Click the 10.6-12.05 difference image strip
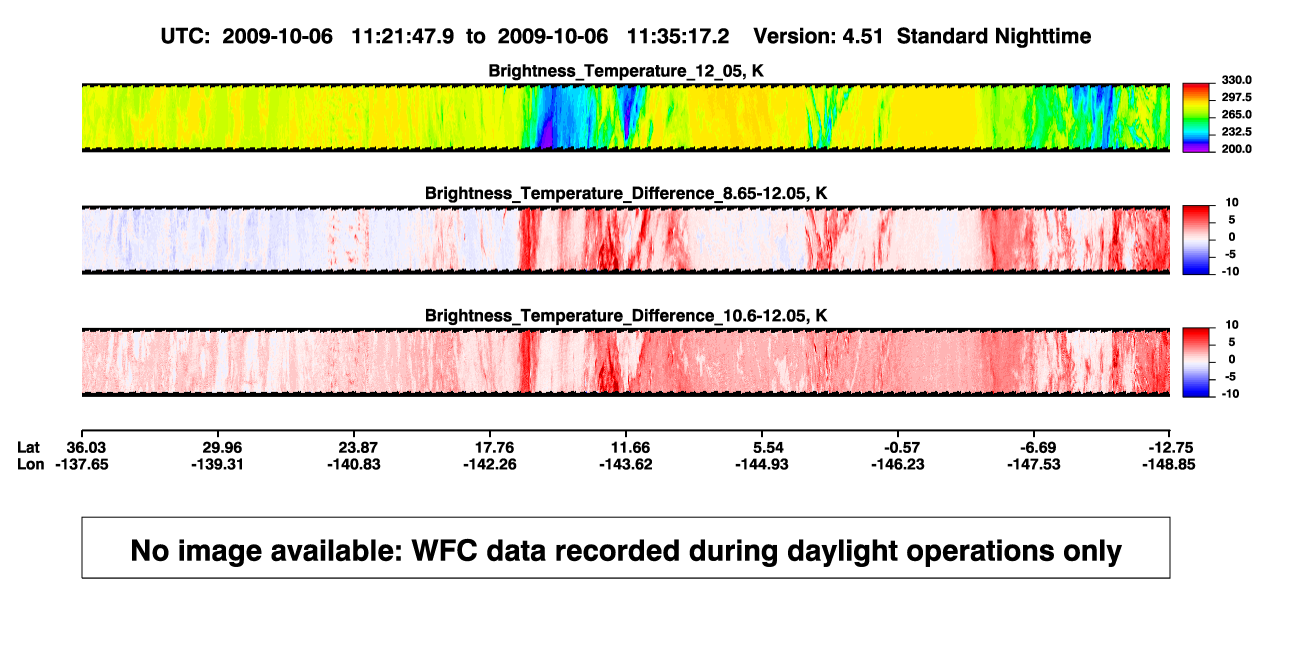The height and width of the screenshot is (667, 1300). point(625,362)
